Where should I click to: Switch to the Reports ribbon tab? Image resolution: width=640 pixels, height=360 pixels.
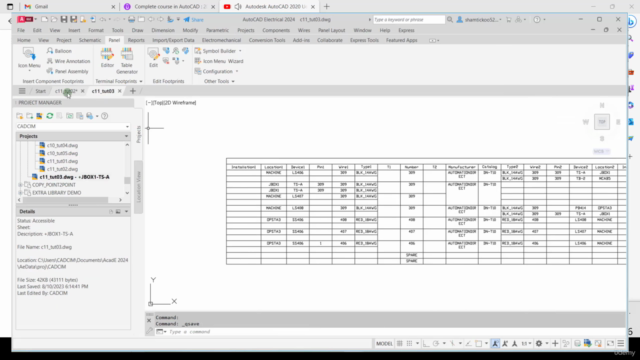click(136, 40)
